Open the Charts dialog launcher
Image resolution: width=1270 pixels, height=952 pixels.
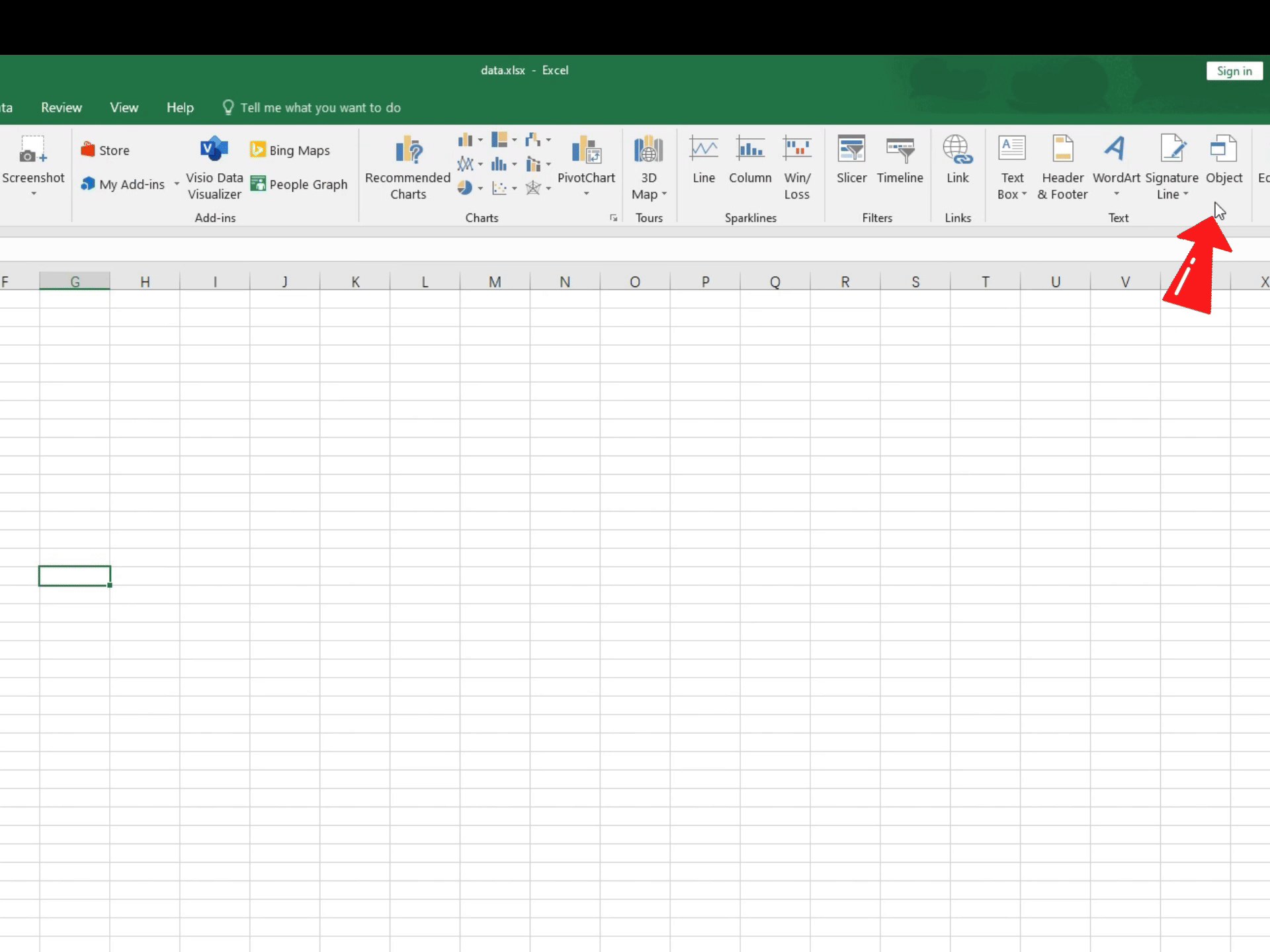[613, 218]
